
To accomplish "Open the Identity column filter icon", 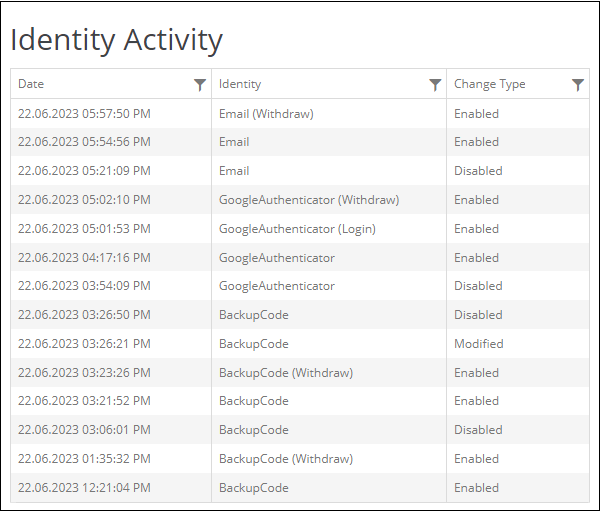I will point(435,85).
